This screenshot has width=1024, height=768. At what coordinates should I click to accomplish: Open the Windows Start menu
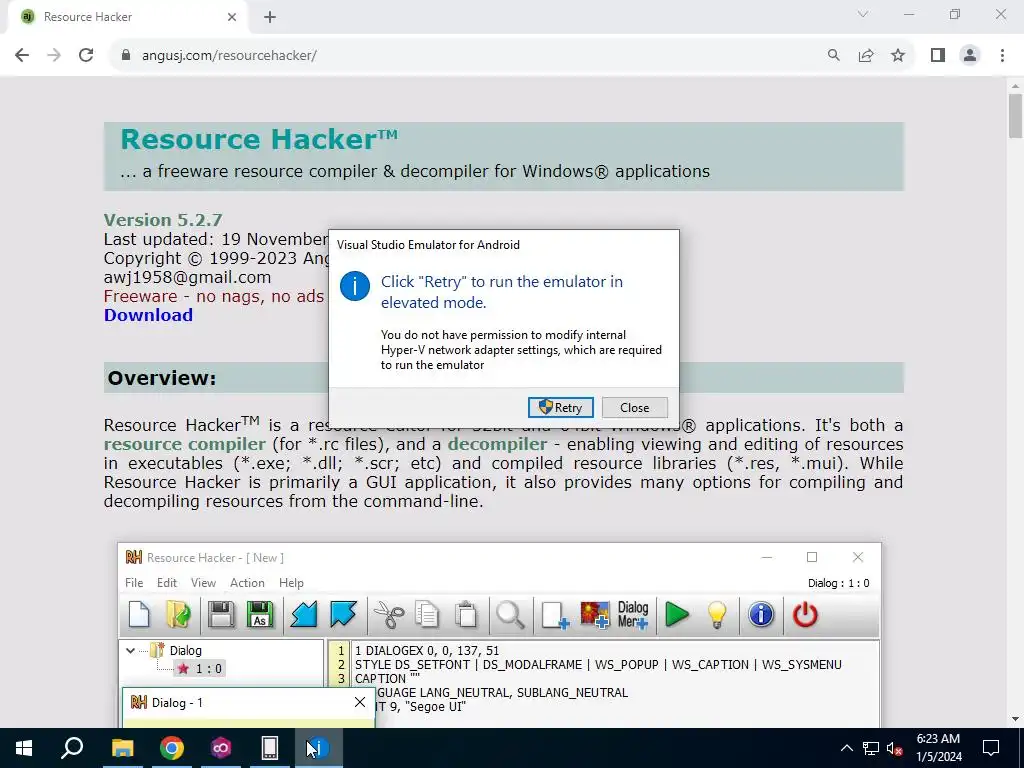point(24,748)
